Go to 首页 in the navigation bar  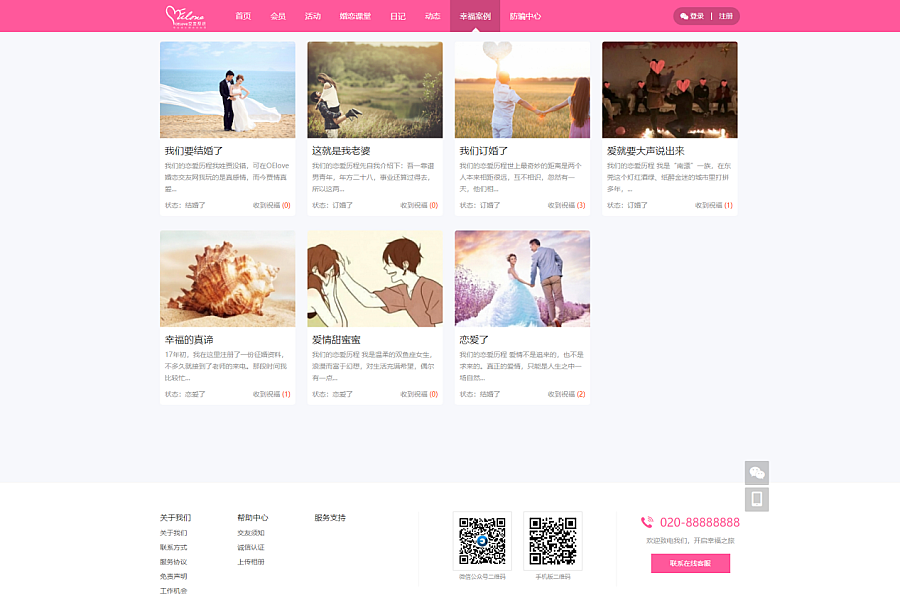(x=243, y=16)
